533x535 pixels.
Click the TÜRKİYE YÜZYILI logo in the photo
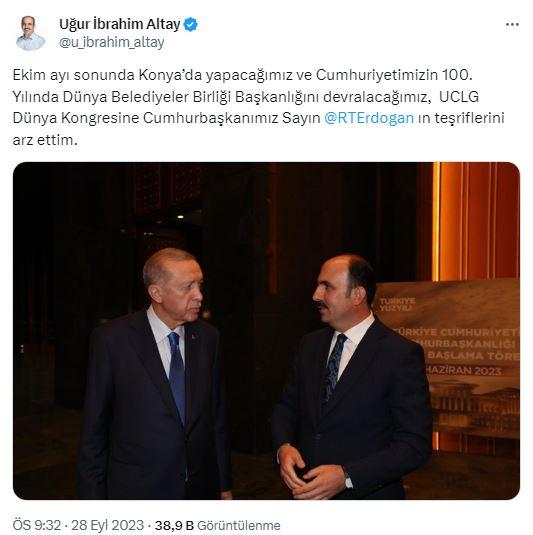(397, 304)
